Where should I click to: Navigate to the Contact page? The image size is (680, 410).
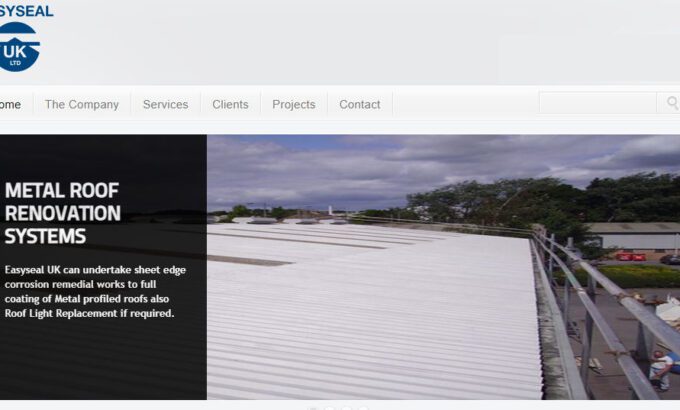tap(360, 105)
